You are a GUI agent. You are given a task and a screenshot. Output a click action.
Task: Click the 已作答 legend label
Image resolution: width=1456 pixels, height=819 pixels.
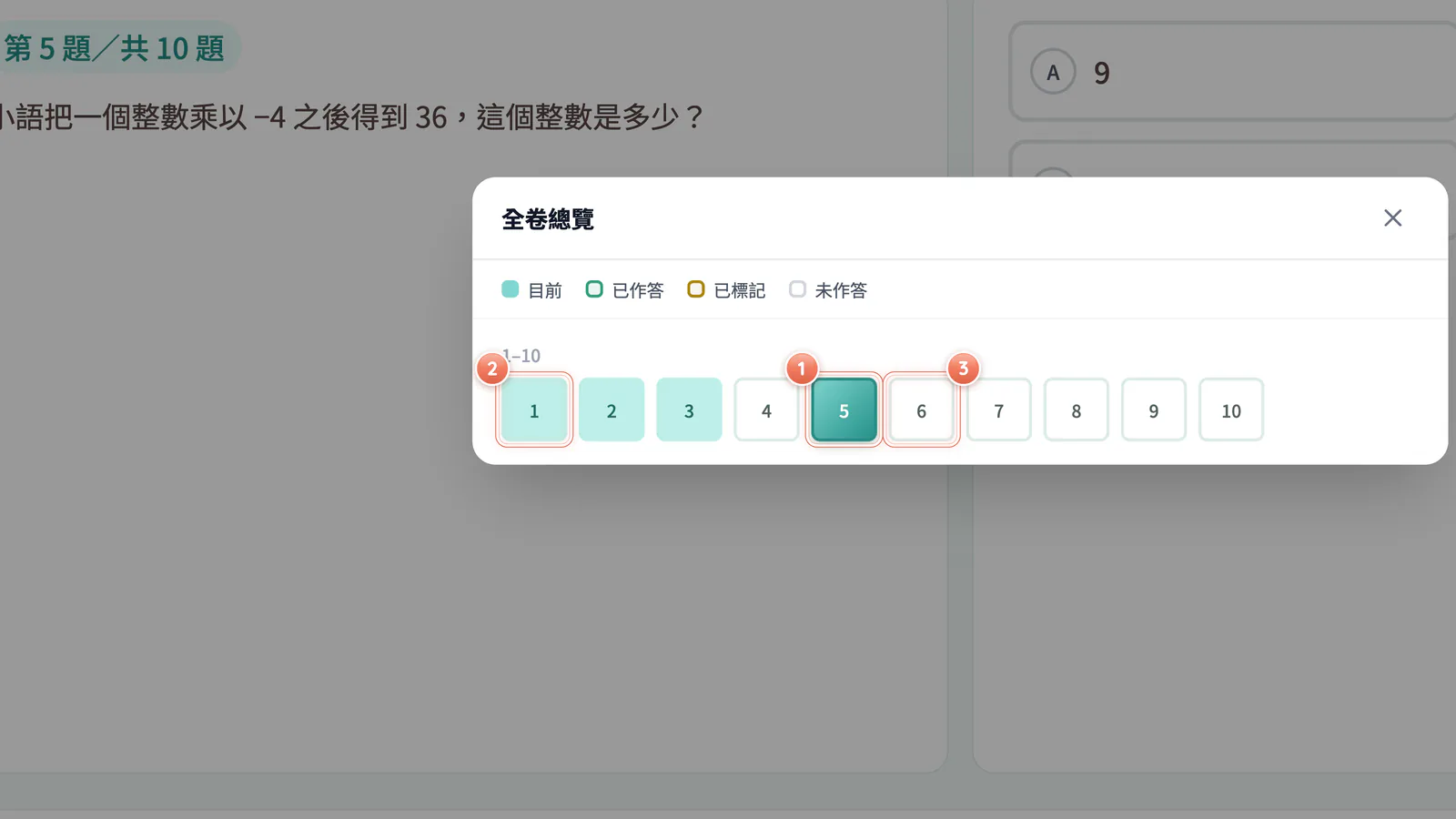(x=638, y=290)
